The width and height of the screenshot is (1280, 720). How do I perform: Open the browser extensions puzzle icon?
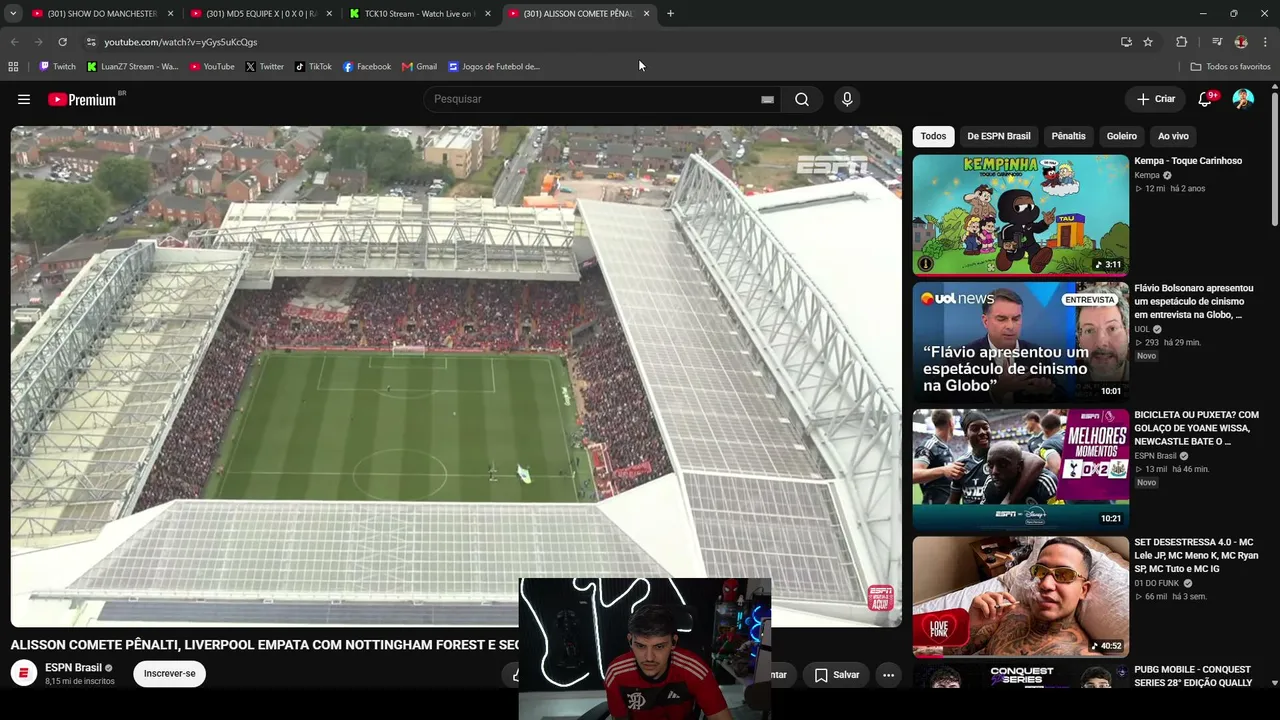(x=1181, y=42)
